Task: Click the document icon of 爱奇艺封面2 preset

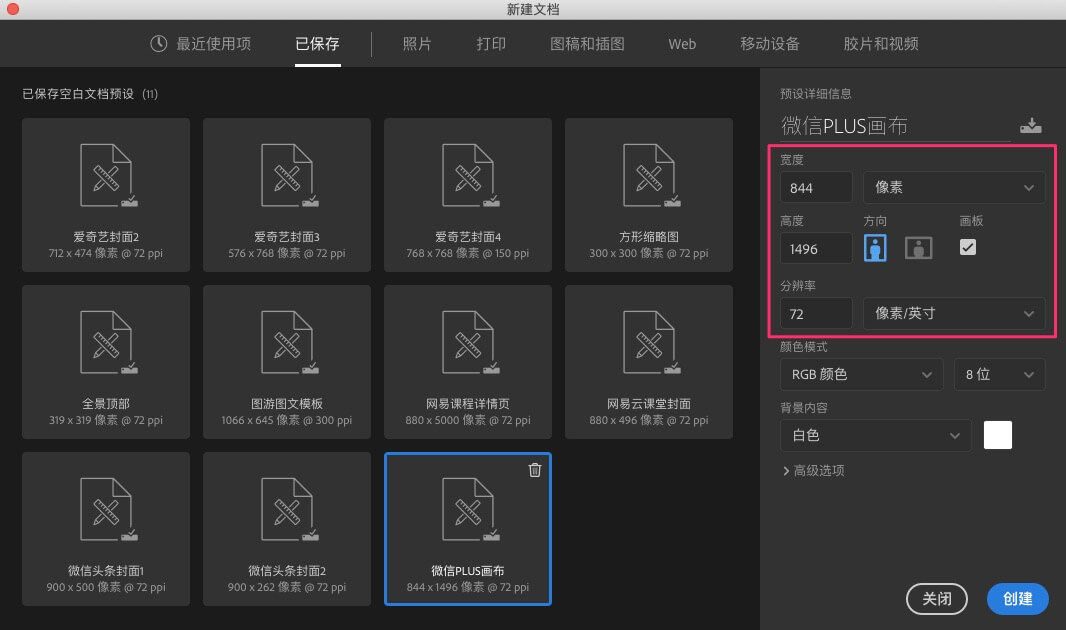Action: coord(108,175)
